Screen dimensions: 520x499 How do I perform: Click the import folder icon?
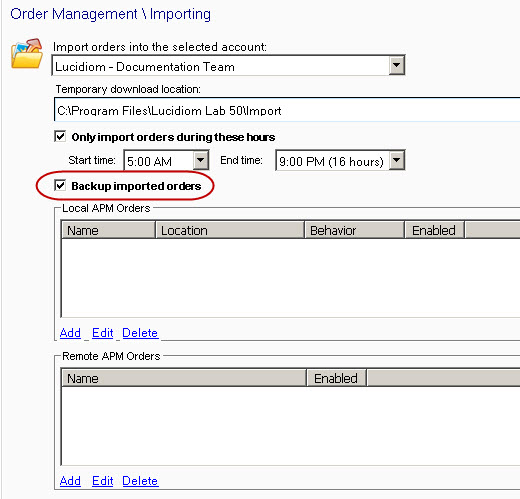(27, 53)
